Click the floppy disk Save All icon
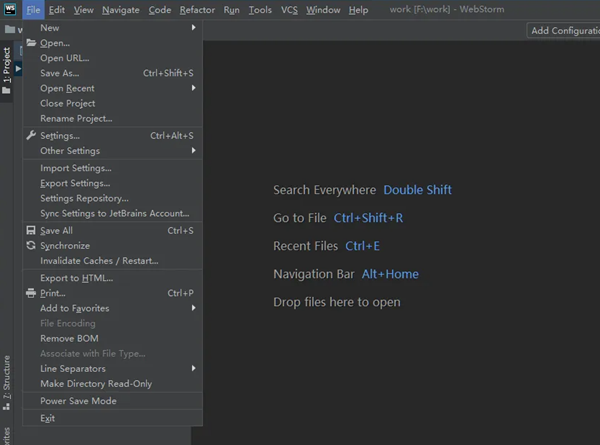Viewport: 600px width, 445px height. point(30,231)
